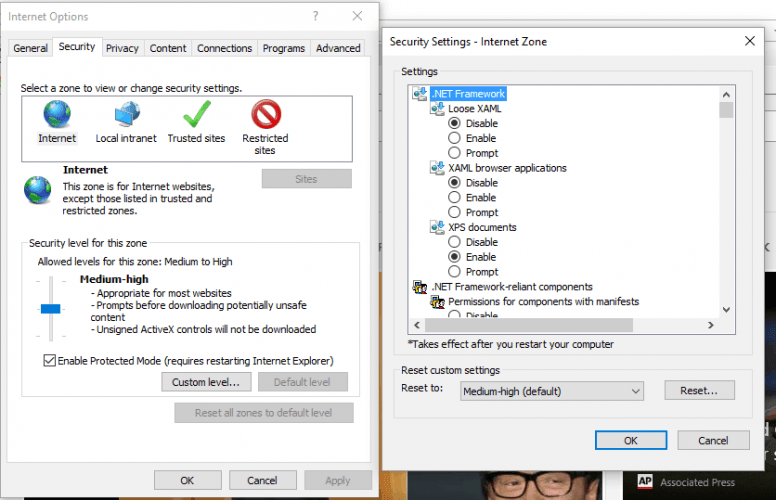Screen dimensions: 776x500
Task: Switch to the Connections tab
Action: point(225,48)
